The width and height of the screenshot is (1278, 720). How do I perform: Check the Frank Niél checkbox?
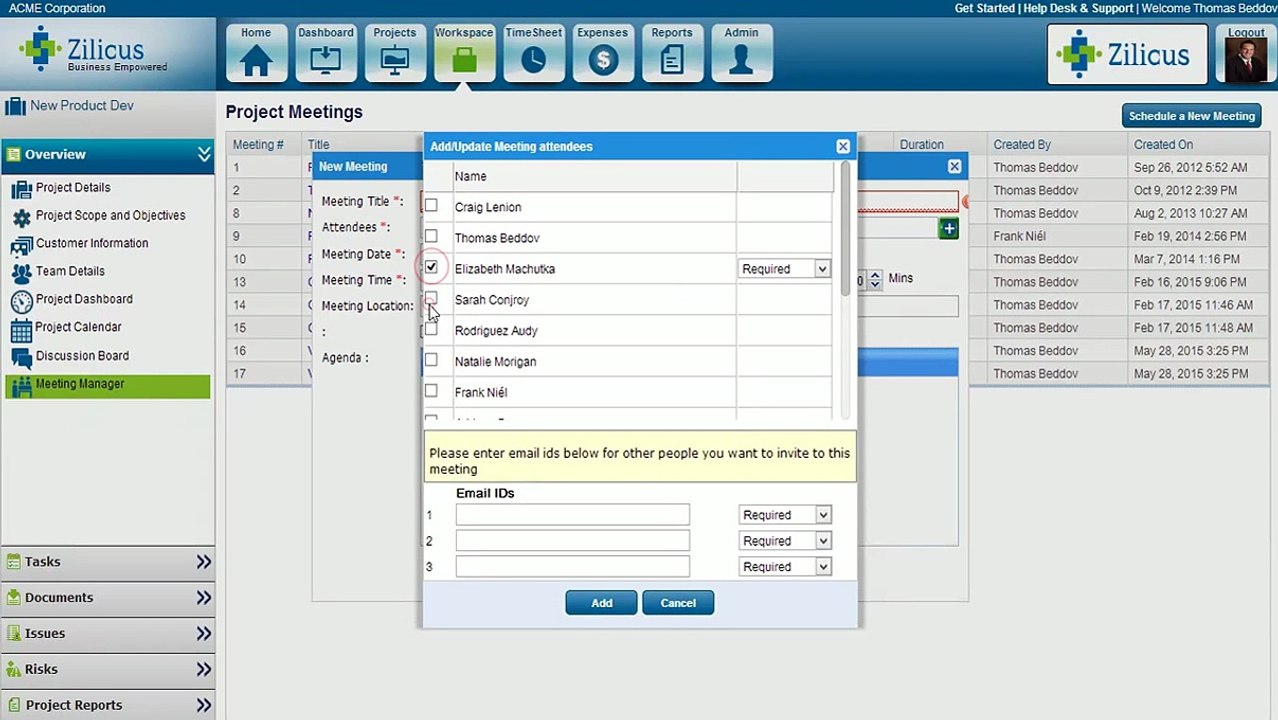(431, 392)
